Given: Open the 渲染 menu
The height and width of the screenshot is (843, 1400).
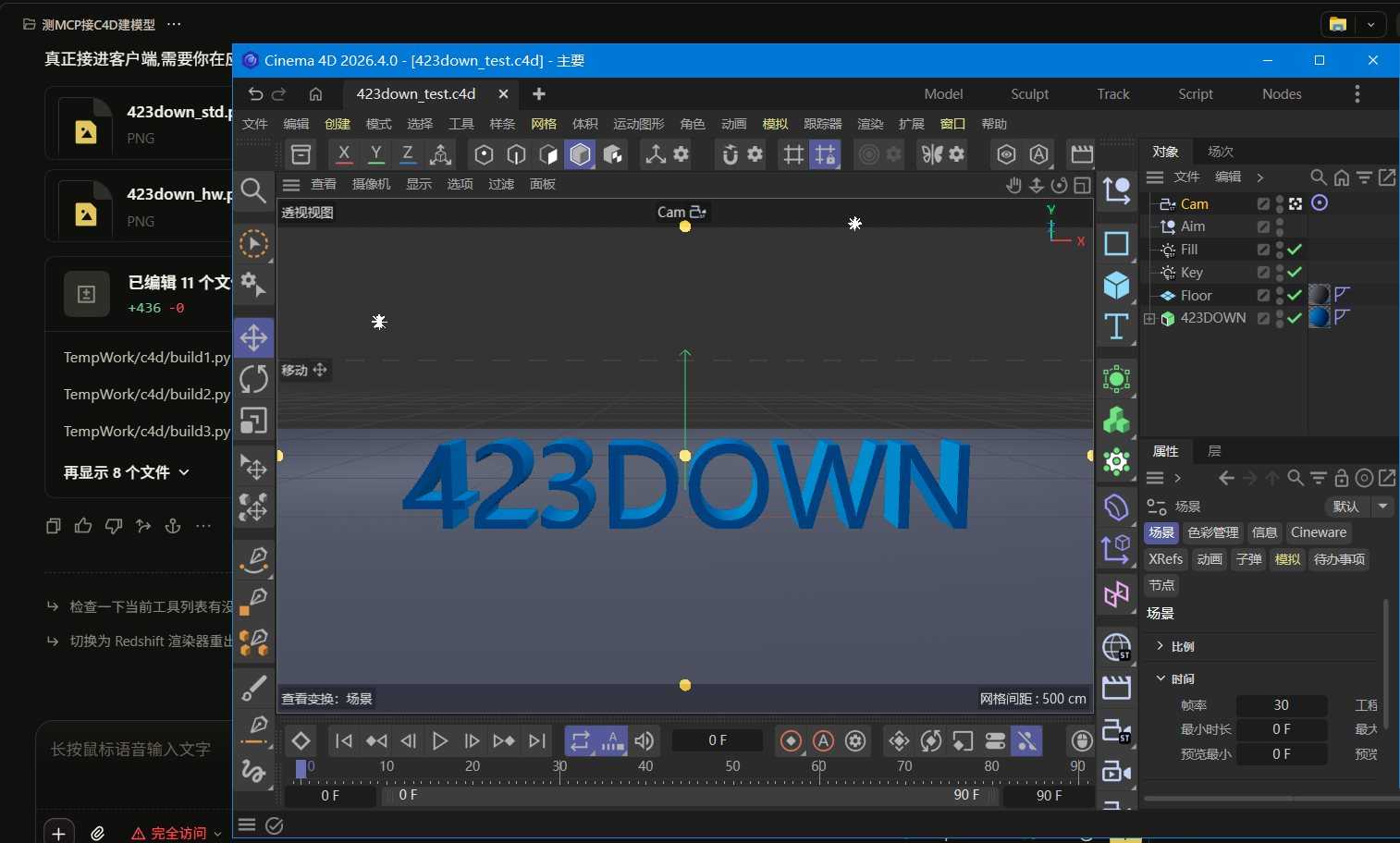Looking at the screenshot, I should coord(870,124).
